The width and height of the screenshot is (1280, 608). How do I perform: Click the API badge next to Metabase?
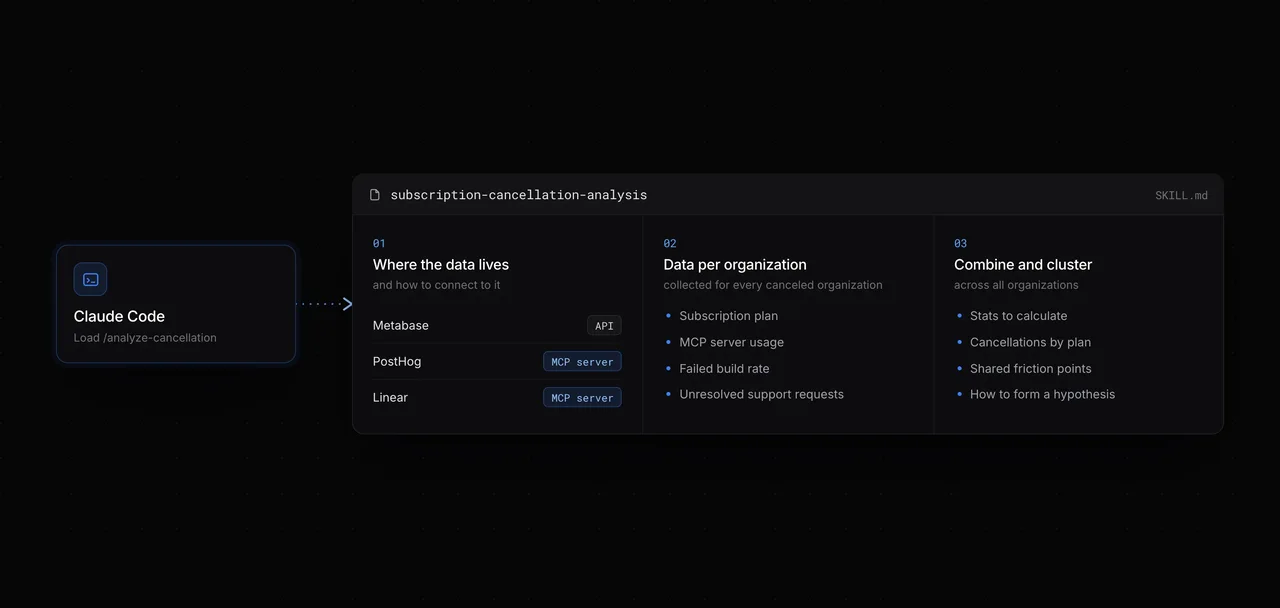(604, 326)
